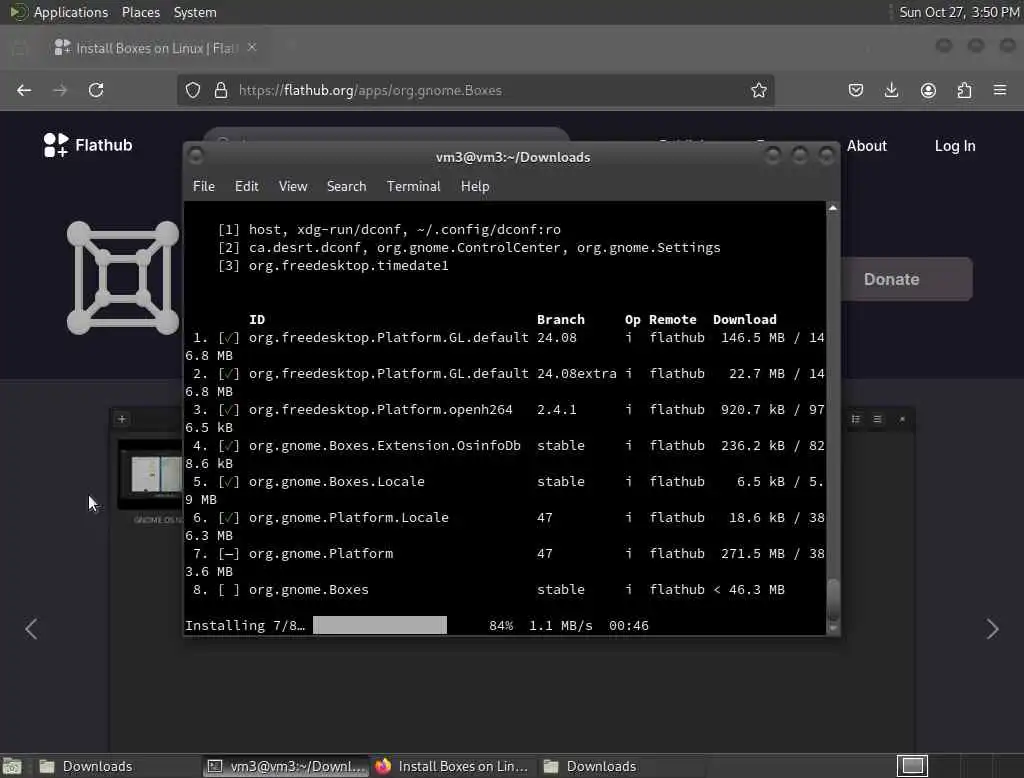Image resolution: width=1024 pixels, height=778 pixels.
Task: Open Firefox downloads panel
Action: click(891, 90)
